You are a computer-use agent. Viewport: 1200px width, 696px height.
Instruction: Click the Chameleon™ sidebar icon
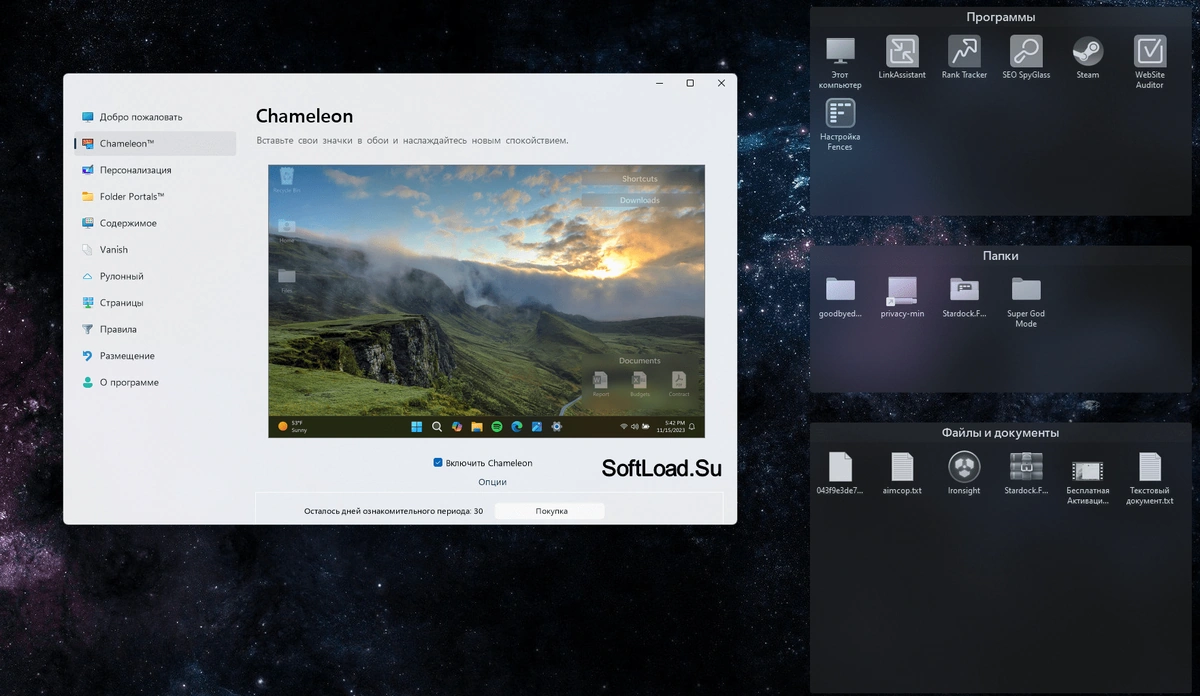pyautogui.click(x=88, y=144)
